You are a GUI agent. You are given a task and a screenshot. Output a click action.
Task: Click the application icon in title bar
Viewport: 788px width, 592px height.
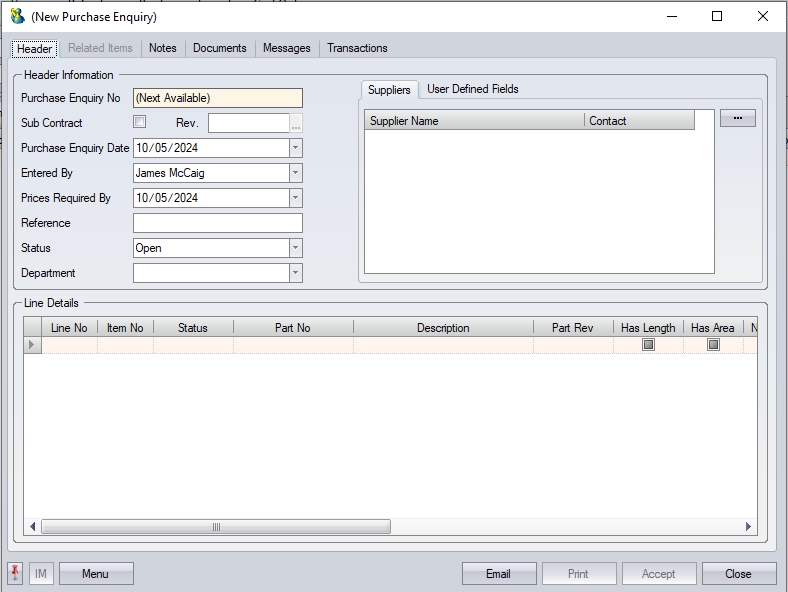17,16
